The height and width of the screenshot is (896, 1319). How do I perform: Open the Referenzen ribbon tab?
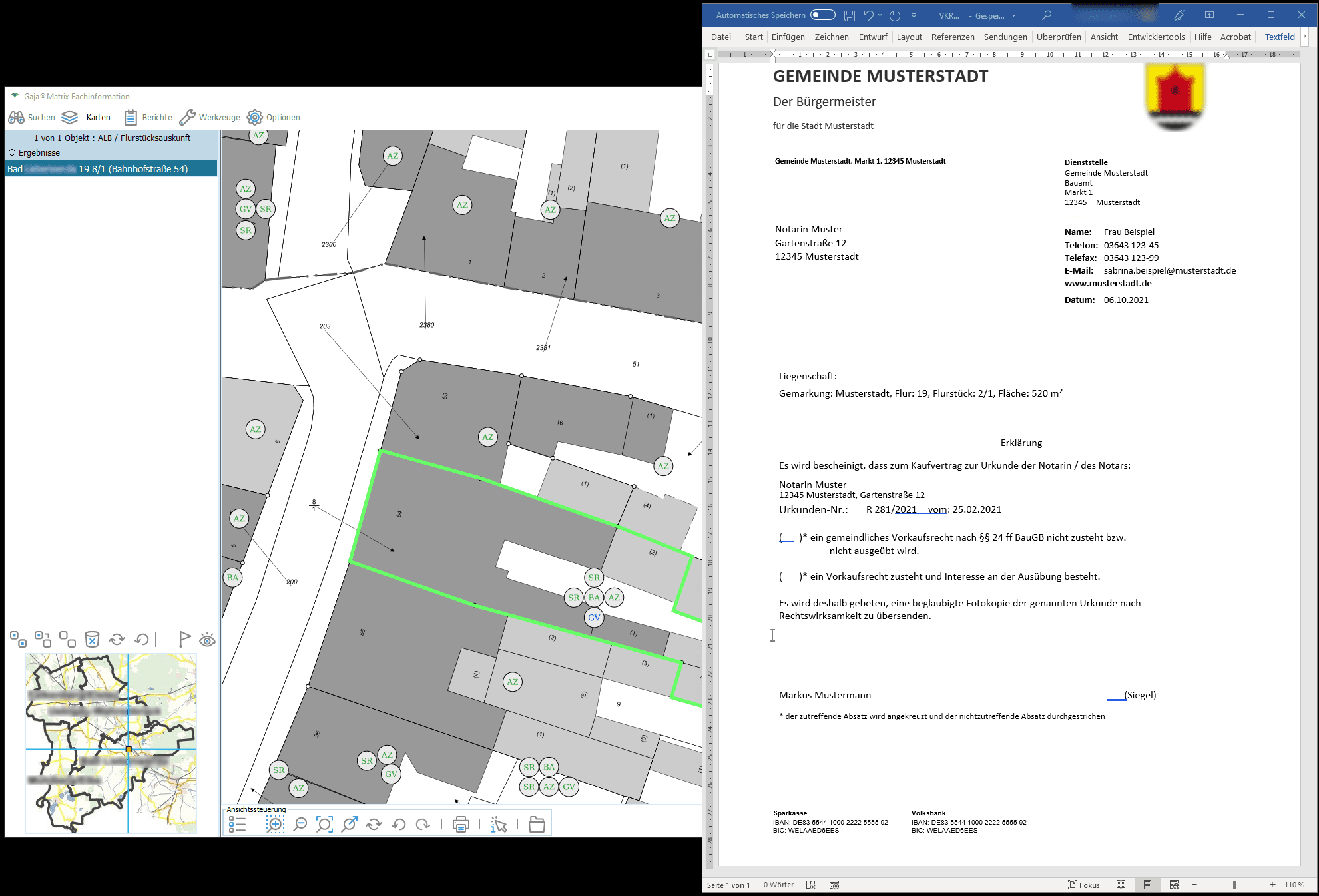pos(952,37)
